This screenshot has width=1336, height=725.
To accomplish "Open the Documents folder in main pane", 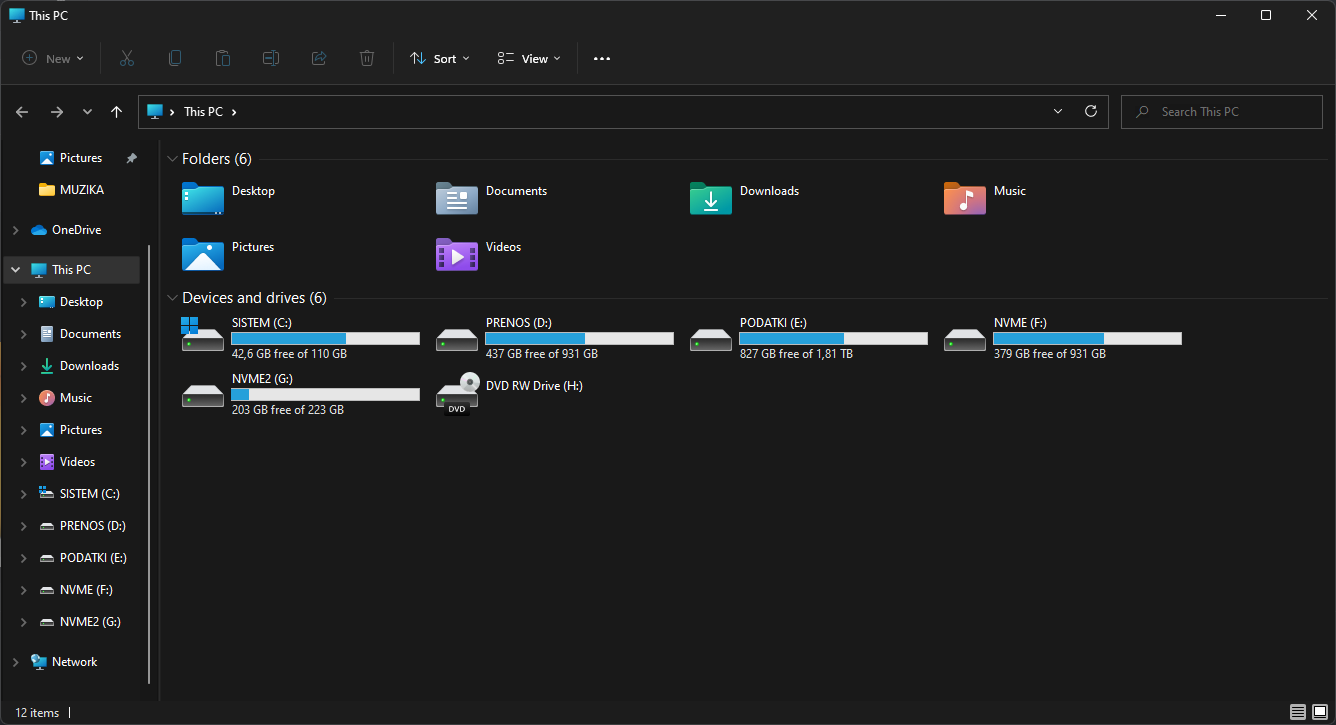I will coord(457,198).
